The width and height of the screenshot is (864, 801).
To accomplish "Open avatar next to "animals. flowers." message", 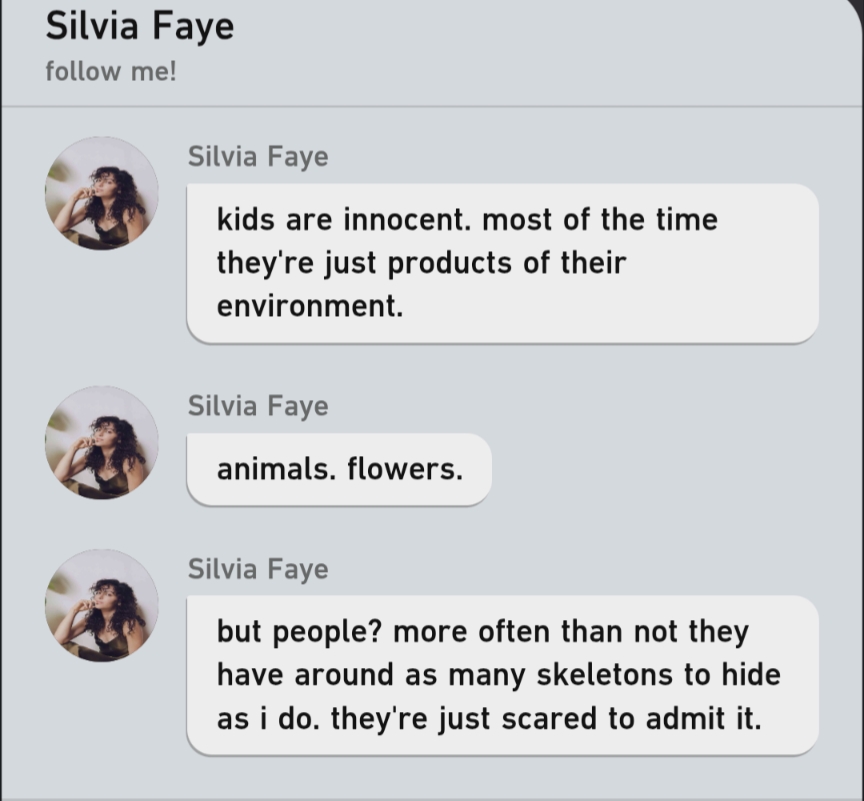I will (x=101, y=442).
